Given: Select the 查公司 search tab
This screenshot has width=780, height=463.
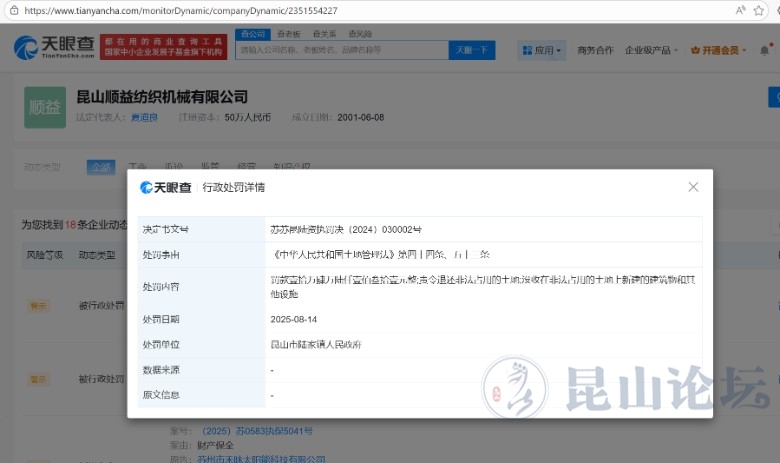Looking at the screenshot, I should coord(251,34).
